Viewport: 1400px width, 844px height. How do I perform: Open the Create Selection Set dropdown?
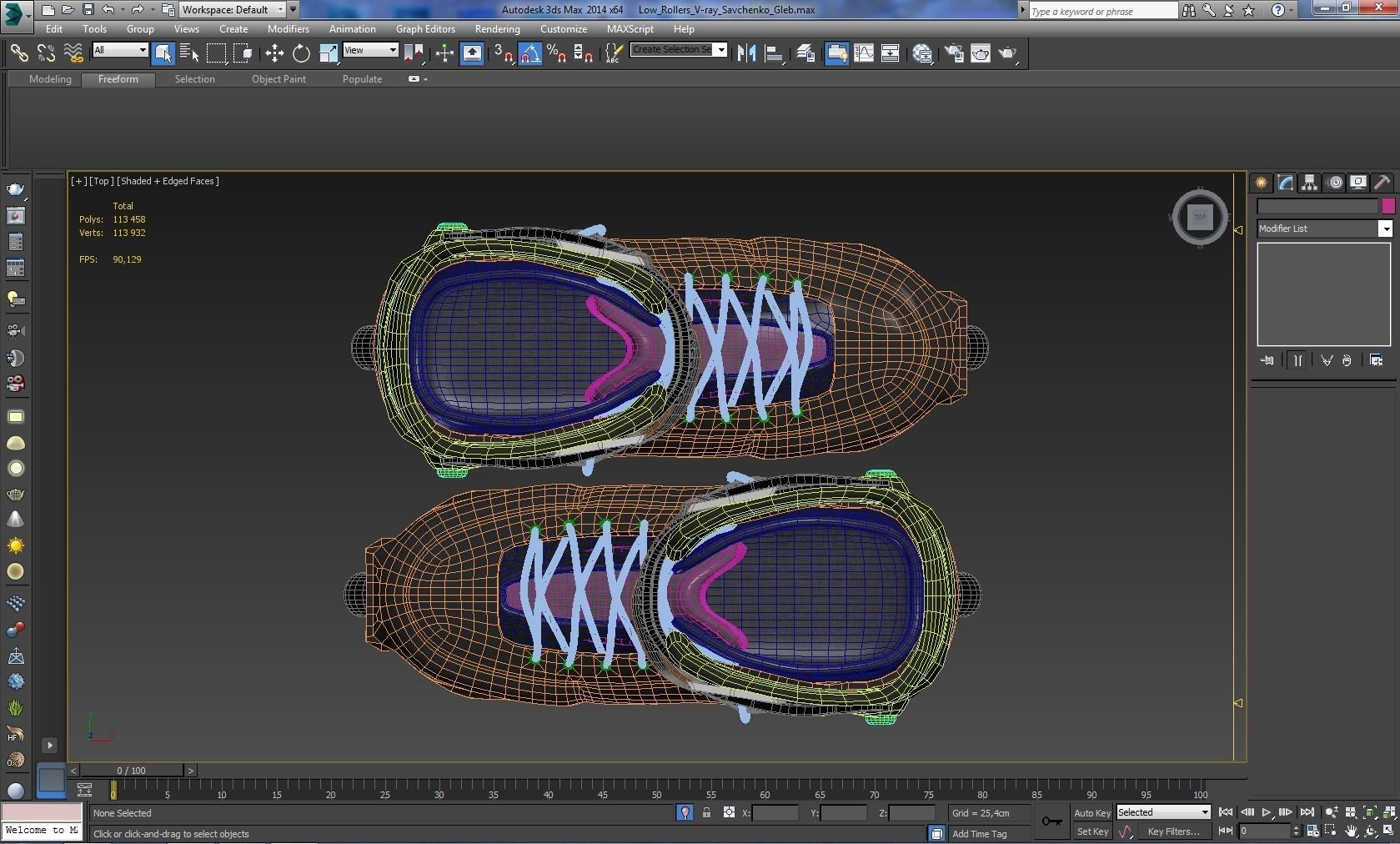point(679,50)
